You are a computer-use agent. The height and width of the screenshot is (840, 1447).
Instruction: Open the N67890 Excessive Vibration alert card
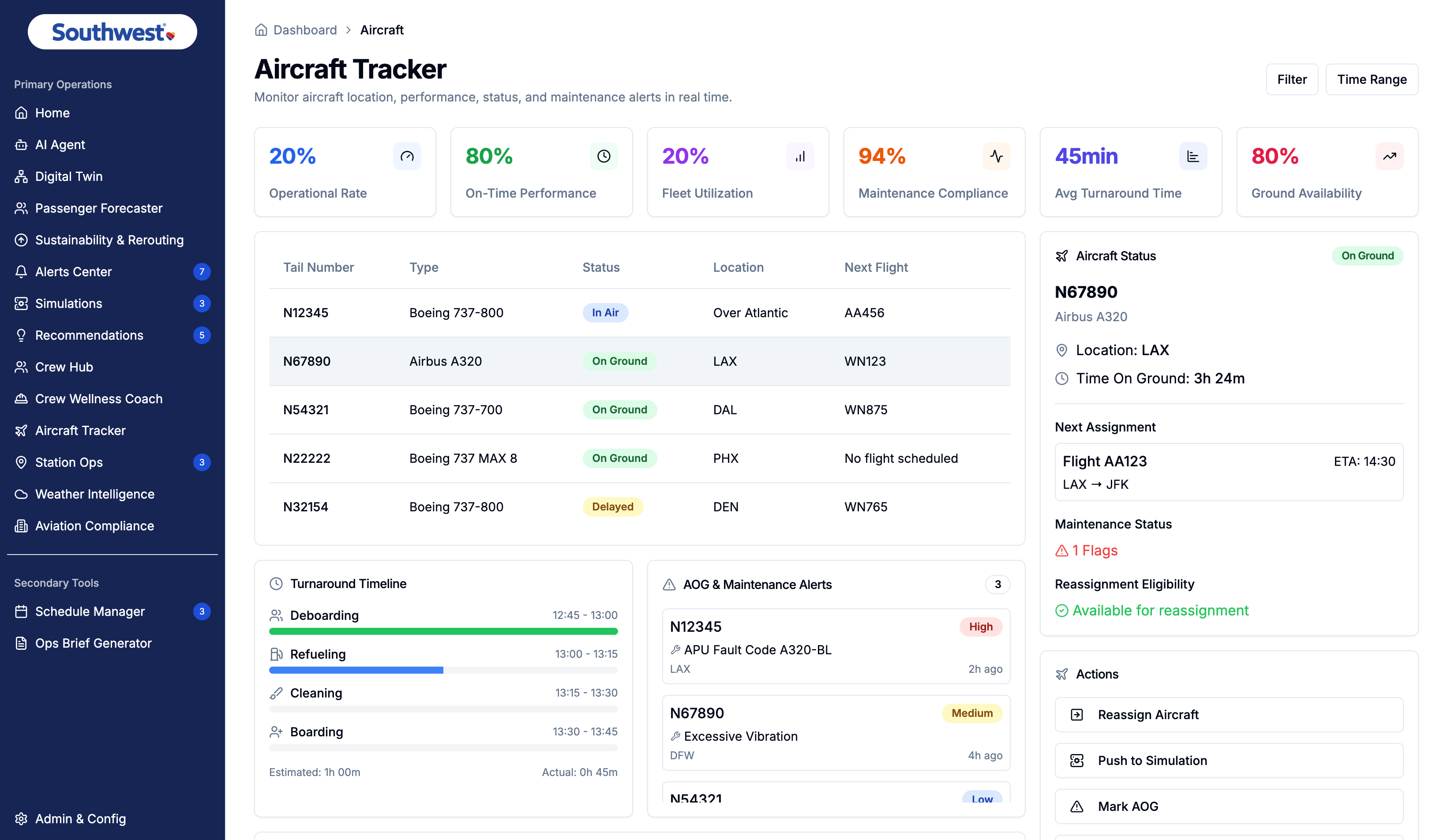coord(836,733)
